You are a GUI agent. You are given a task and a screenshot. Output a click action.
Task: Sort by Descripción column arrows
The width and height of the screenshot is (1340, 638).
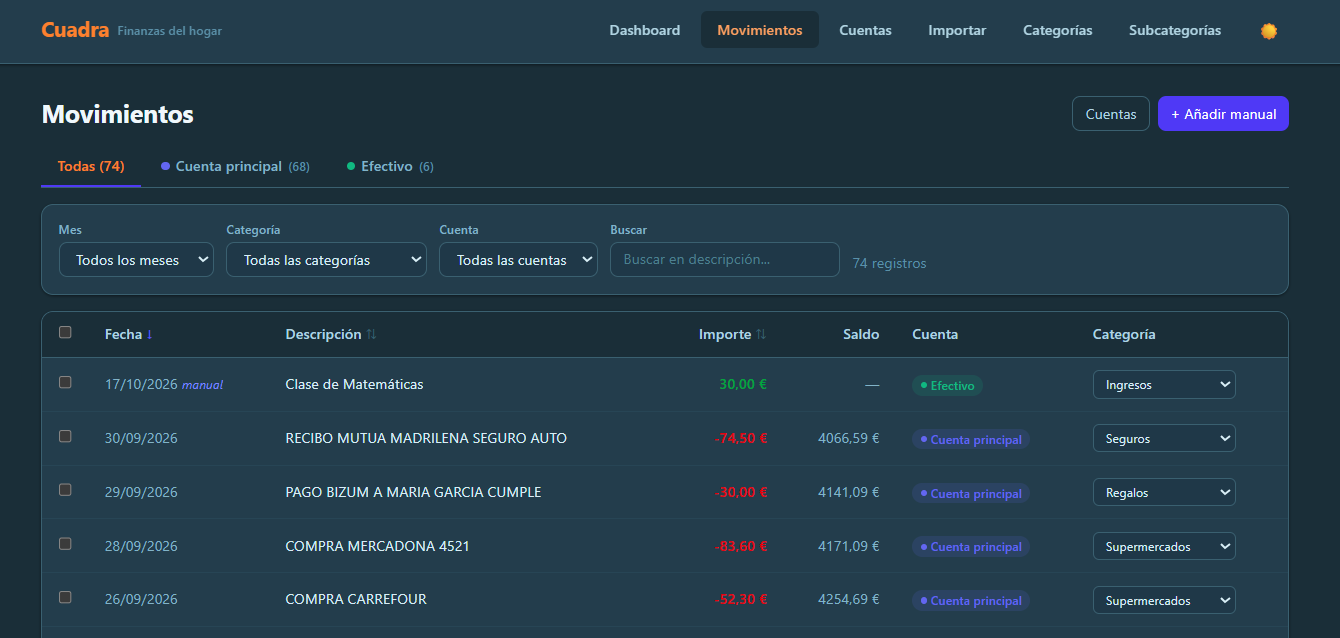[x=371, y=335]
